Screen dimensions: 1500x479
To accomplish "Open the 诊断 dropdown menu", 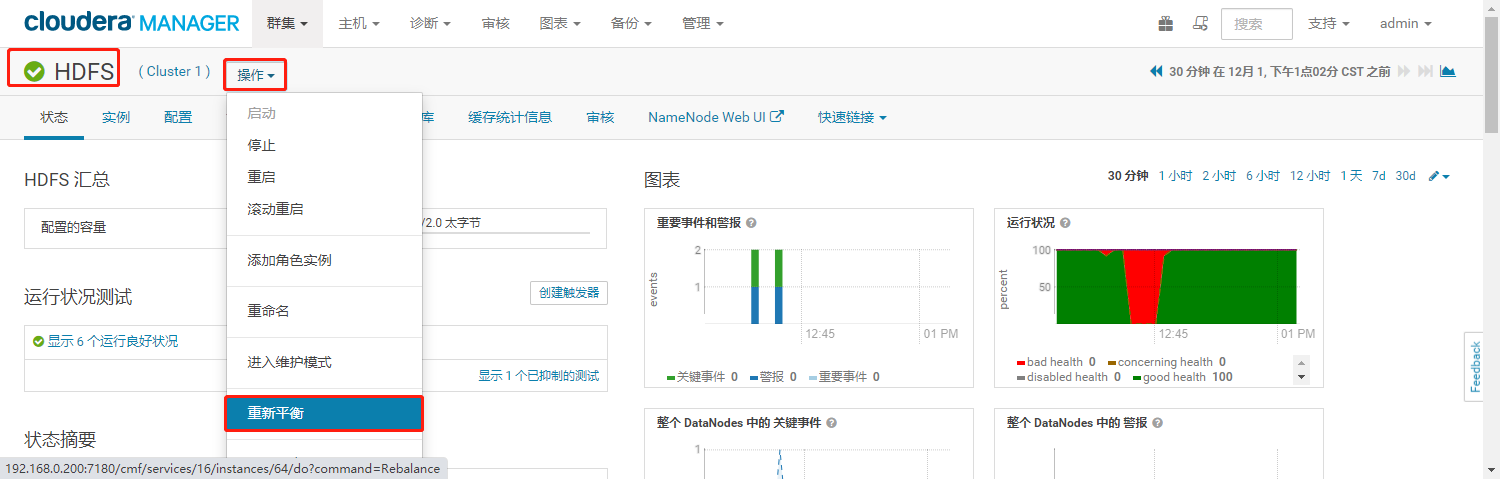I will click(430, 23).
